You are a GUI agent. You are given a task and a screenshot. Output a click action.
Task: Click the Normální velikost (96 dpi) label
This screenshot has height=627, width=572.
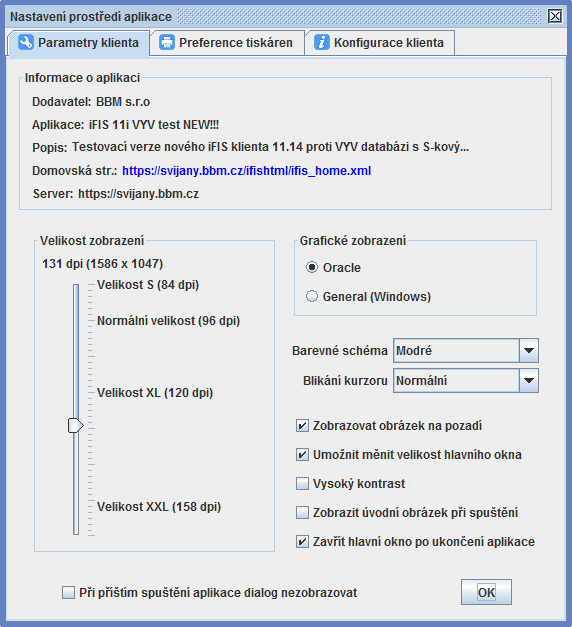(168, 321)
